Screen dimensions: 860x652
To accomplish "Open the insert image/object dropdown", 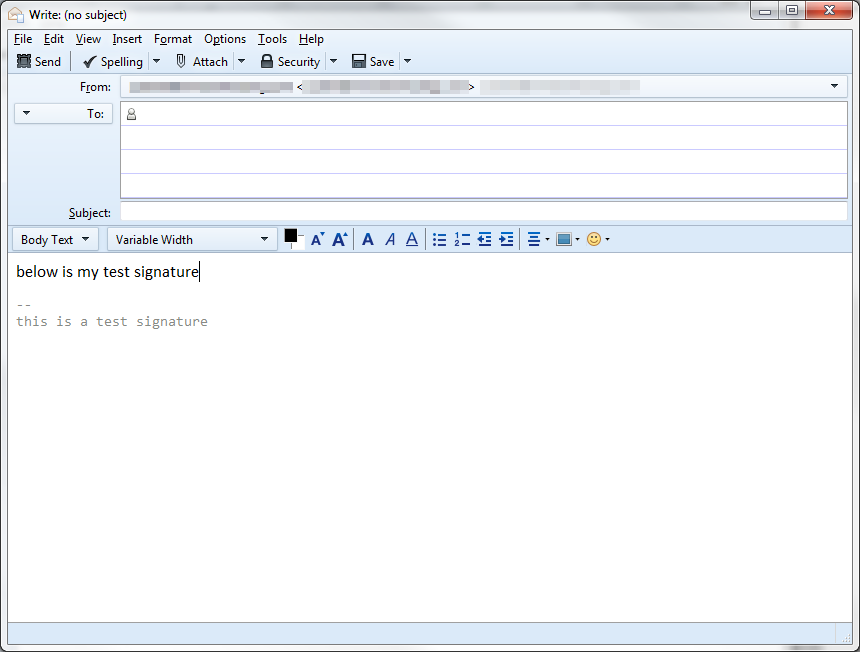I will [x=568, y=240].
